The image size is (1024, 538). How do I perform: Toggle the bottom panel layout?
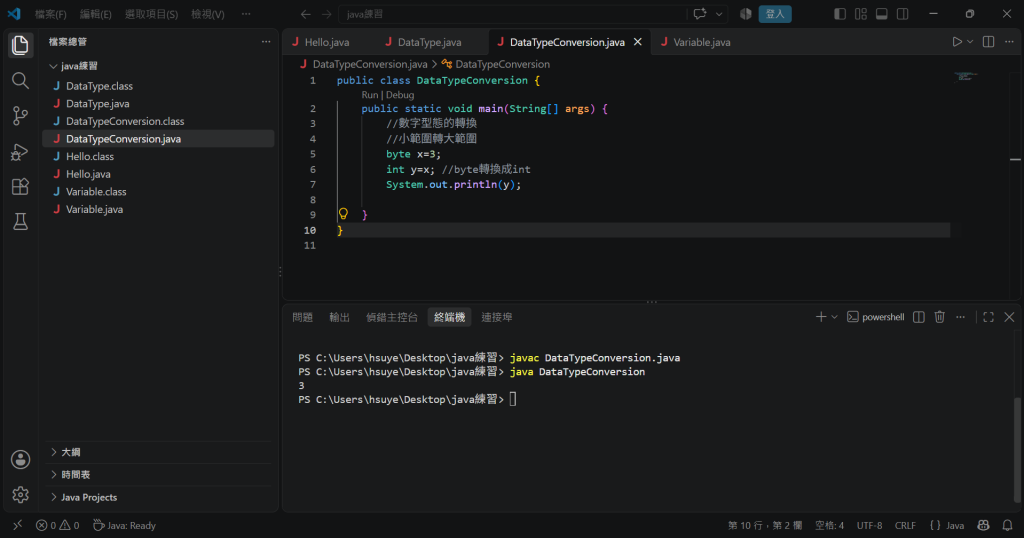882,14
